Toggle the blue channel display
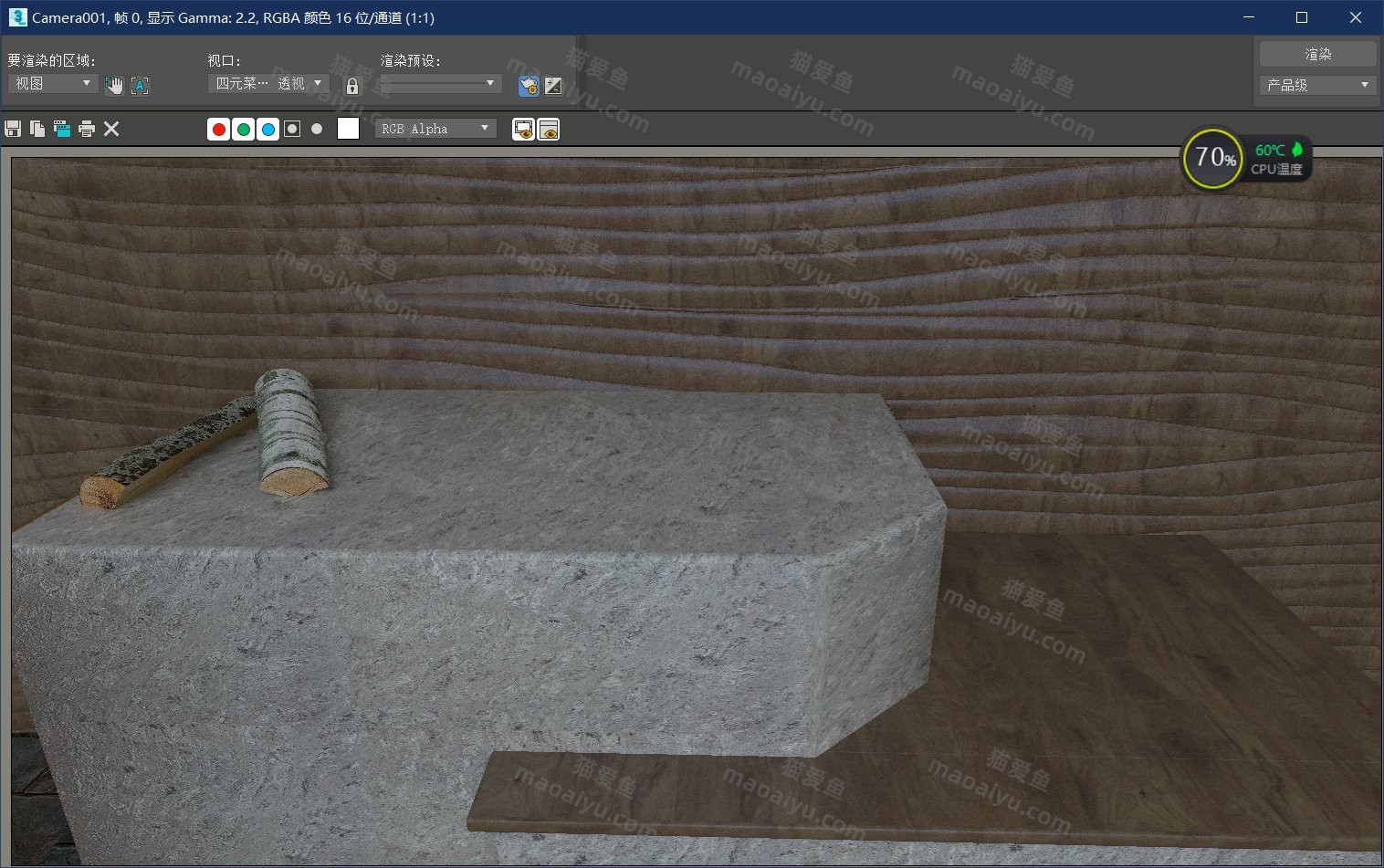Image resolution: width=1384 pixels, height=868 pixels. tap(268, 130)
